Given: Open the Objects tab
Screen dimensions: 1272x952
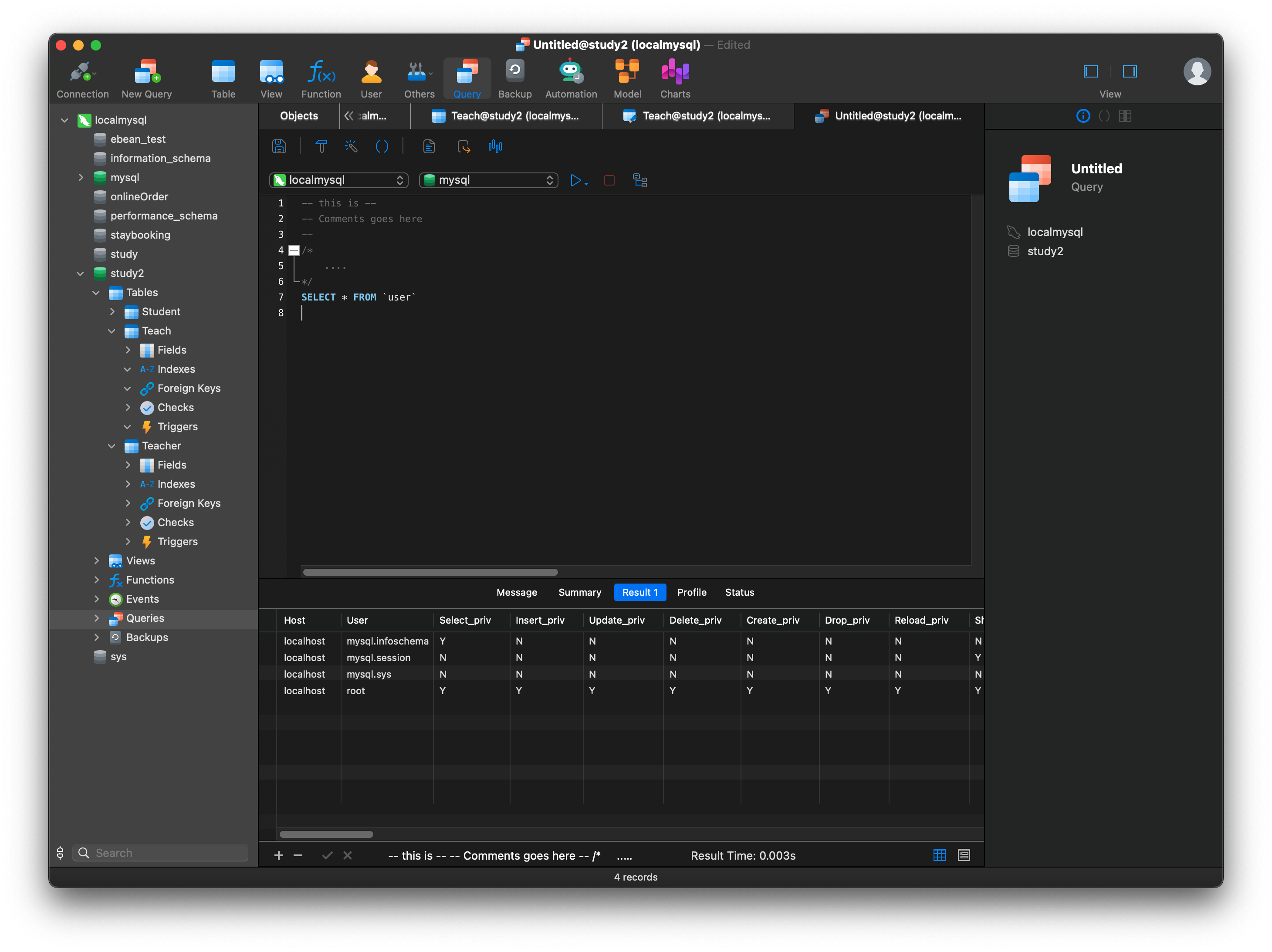Looking at the screenshot, I should click(298, 116).
